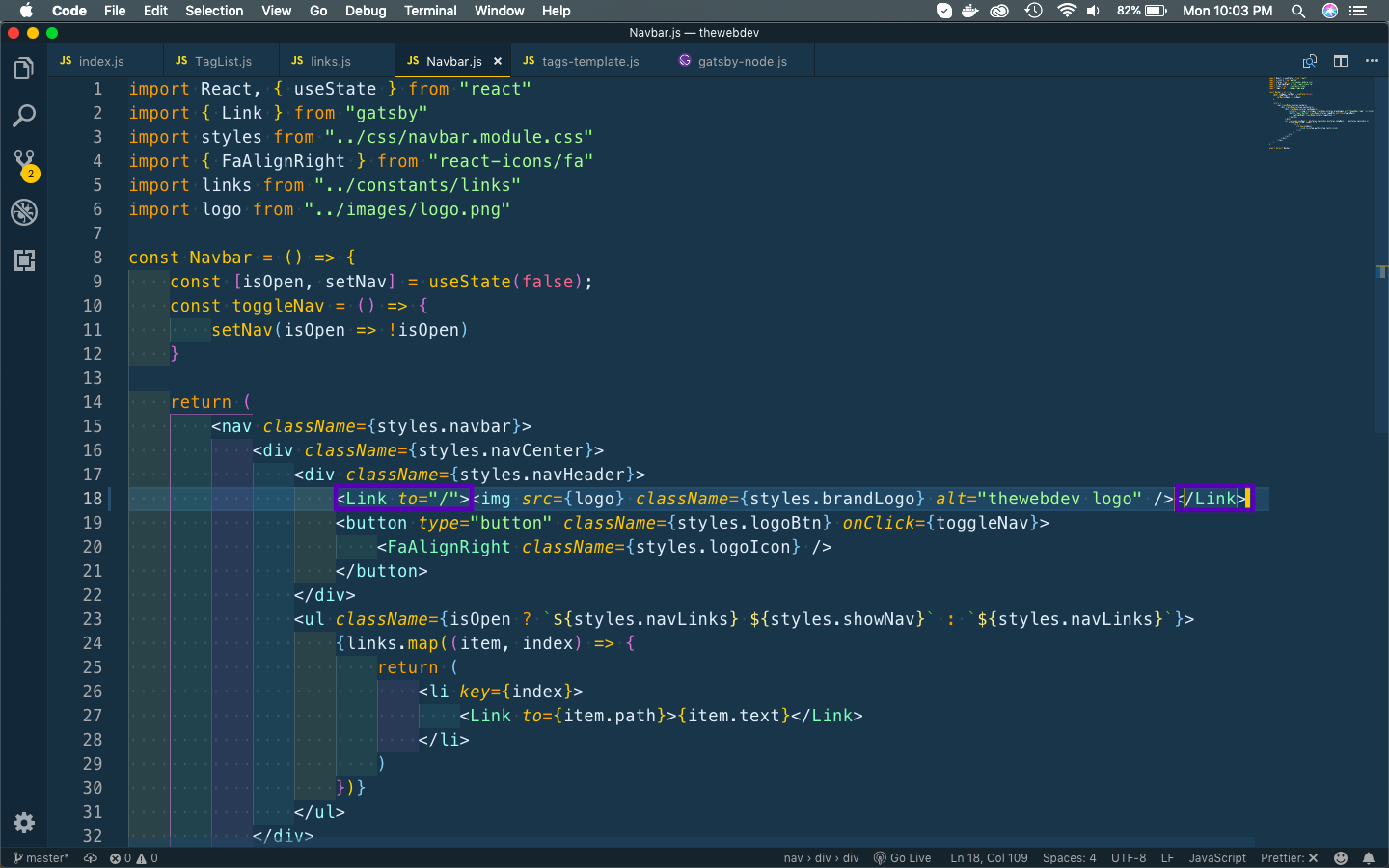Click the Creative Cloud menu bar icon
Viewport: 1389px width, 868px height.
pyautogui.click(x=1000, y=11)
